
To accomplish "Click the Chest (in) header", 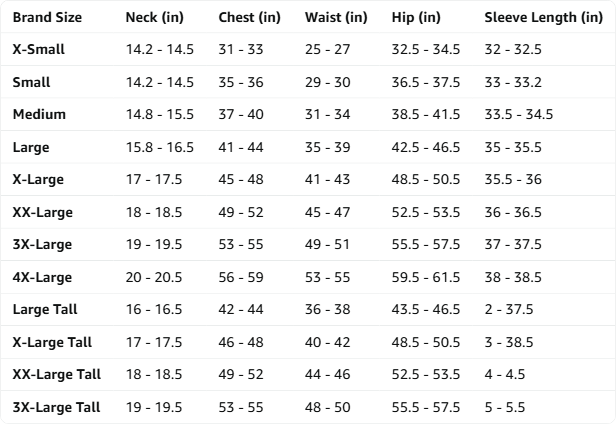I will (249, 17).
